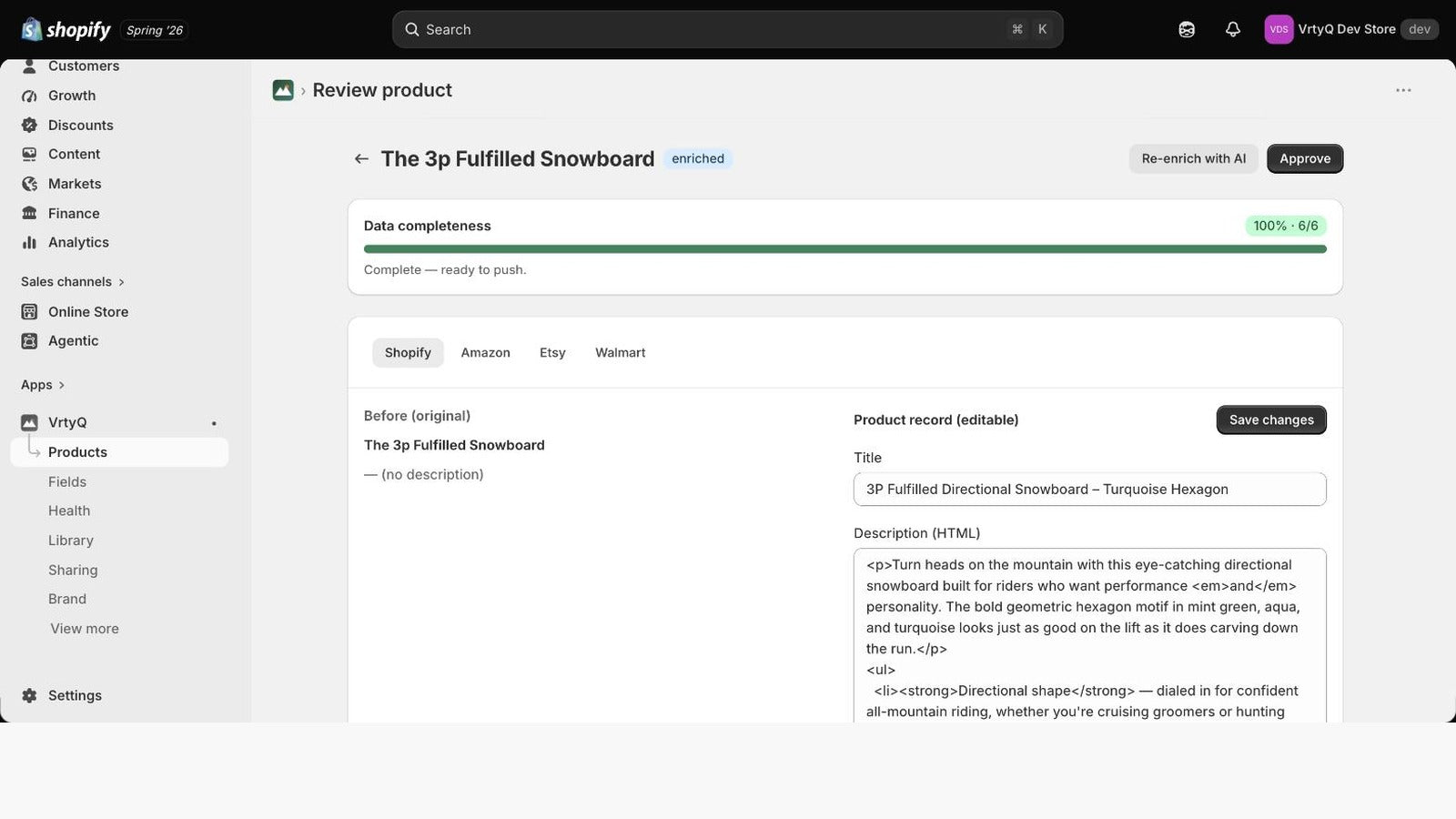The image size is (1456, 819).
Task: Click Re-enrich with AI button
Action: click(x=1193, y=158)
